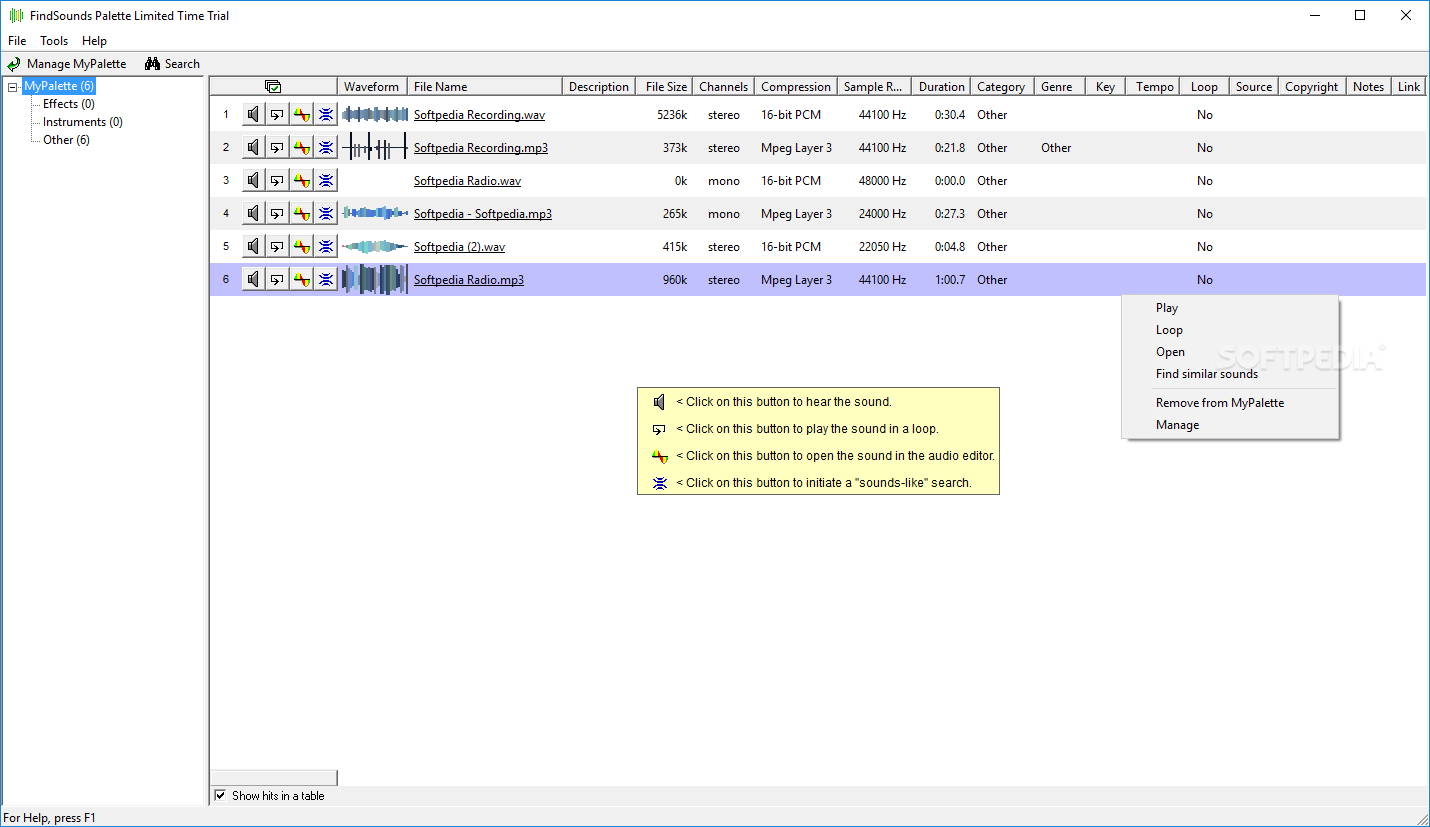Start sounds-like search for Softpedia Recording.mp3
Viewport: 1430px width, 827px height.
[x=325, y=148]
